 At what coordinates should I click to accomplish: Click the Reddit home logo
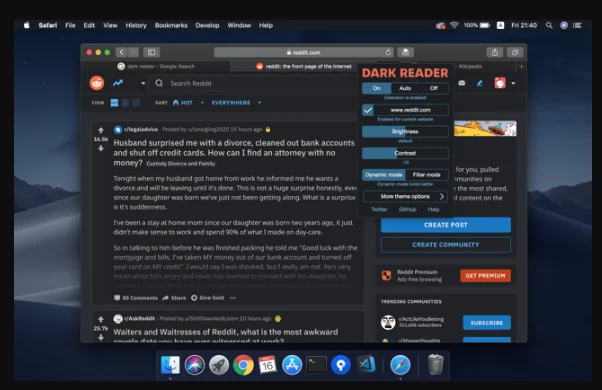coord(97,83)
